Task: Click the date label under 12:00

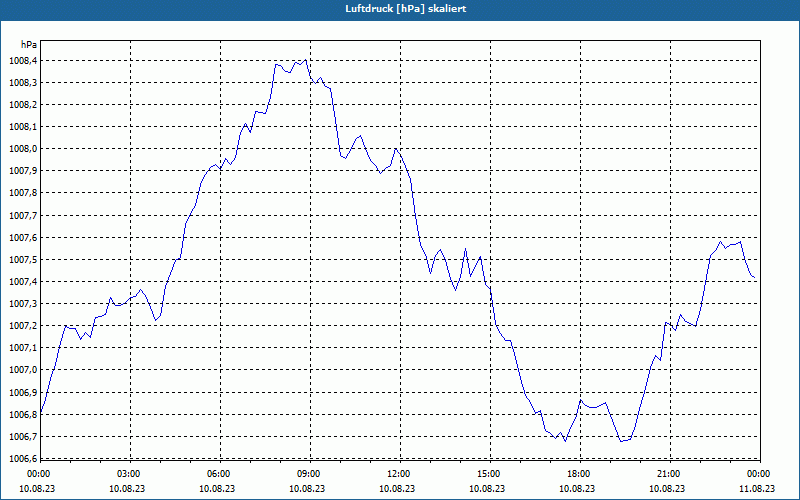Action: (x=399, y=488)
